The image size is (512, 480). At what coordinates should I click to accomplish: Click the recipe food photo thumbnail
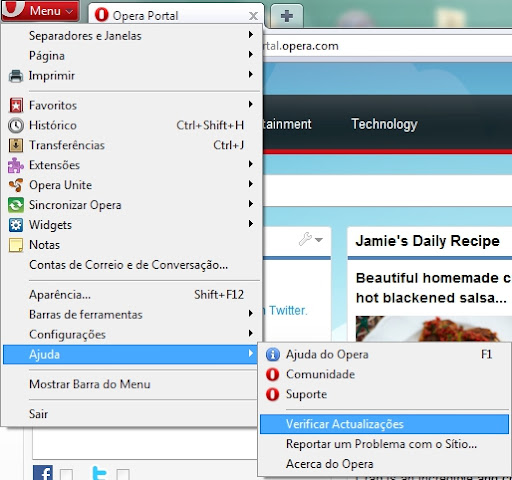433,329
